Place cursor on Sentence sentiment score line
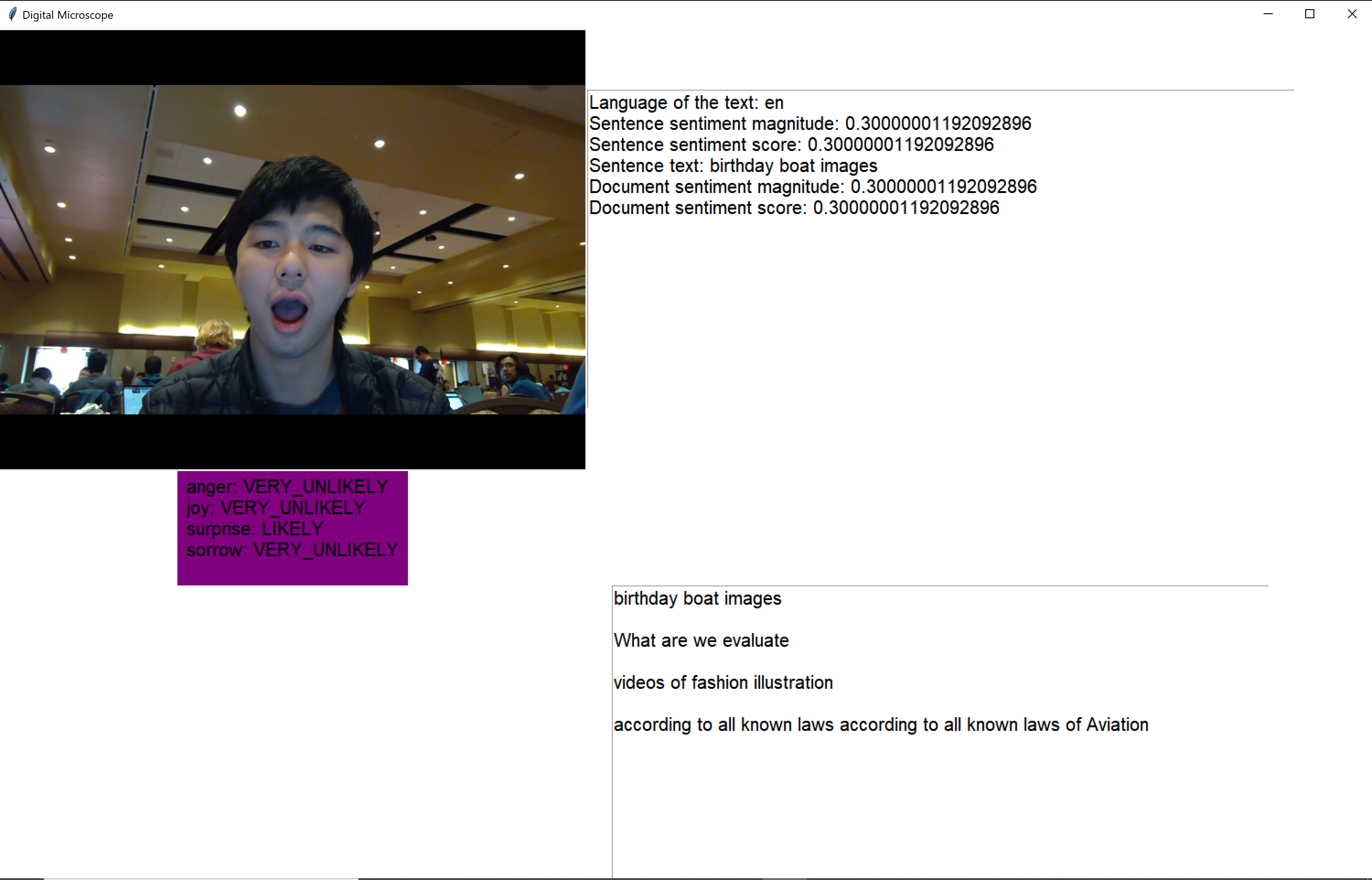The width and height of the screenshot is (1372, 880). (x=791, y=145)
